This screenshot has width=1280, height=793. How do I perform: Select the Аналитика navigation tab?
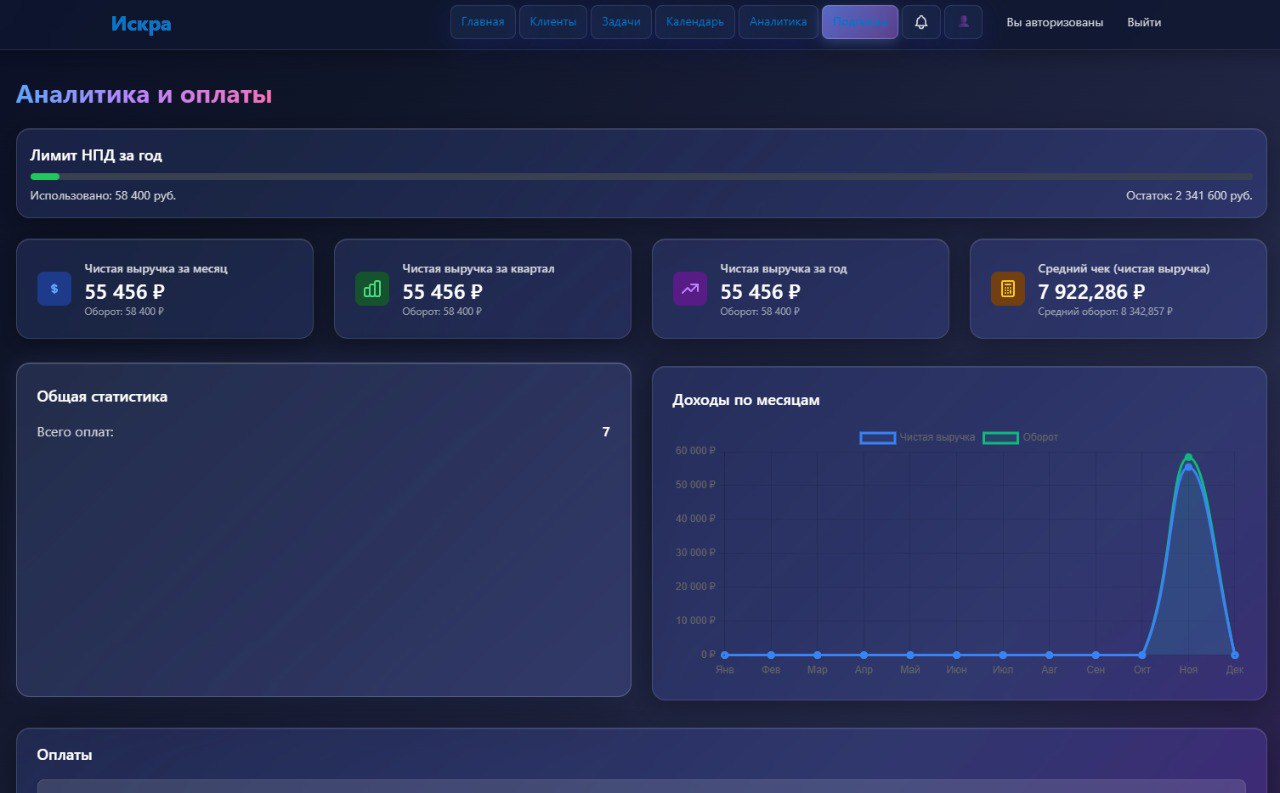778,22
